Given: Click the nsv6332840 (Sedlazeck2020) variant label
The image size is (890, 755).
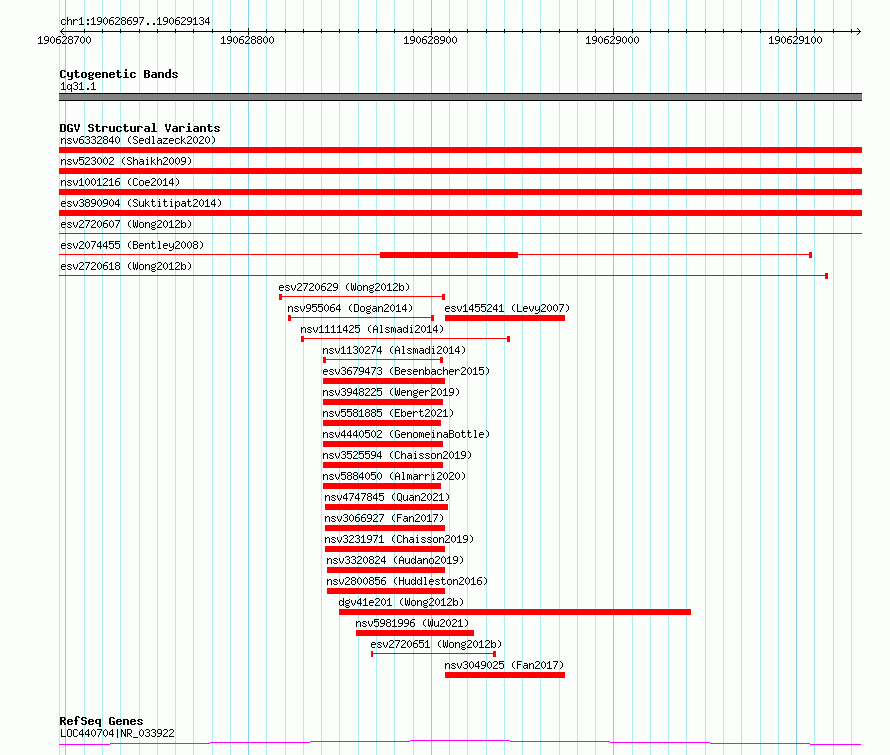Looking at the screenshot, I should 138,140.
